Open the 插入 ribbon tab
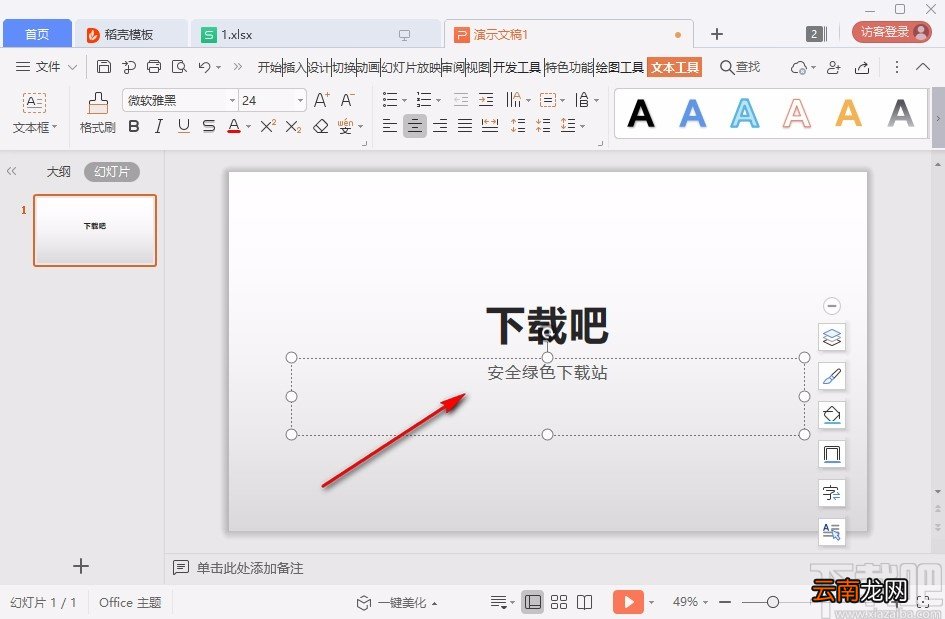The height and width of the screenshot is (619, 945). tap(295, 68)
